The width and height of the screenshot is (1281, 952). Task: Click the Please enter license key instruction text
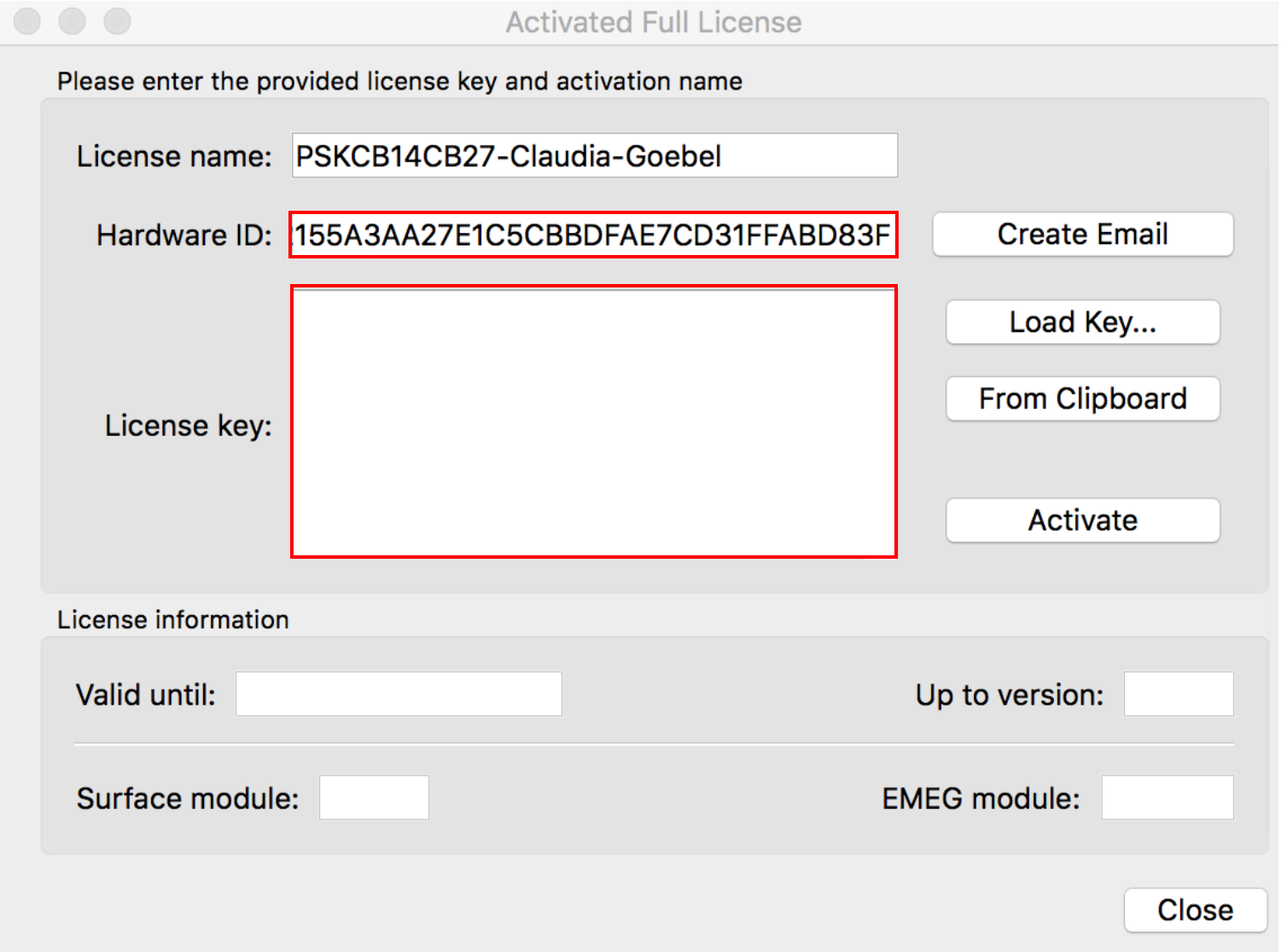tap(399, 82)
